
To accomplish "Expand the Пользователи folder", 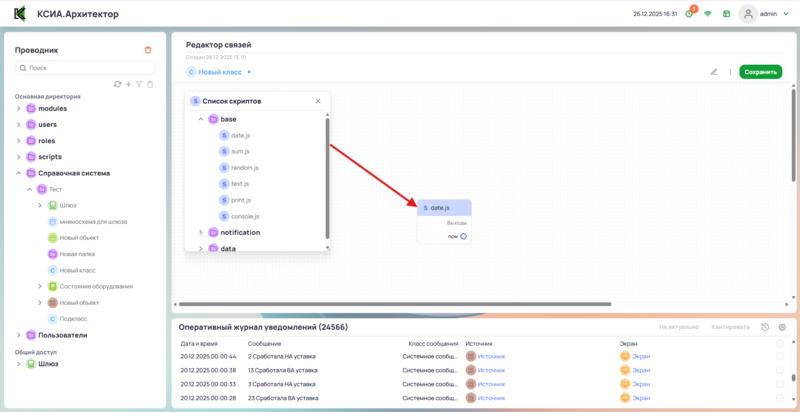I will (x=18, y=335).
